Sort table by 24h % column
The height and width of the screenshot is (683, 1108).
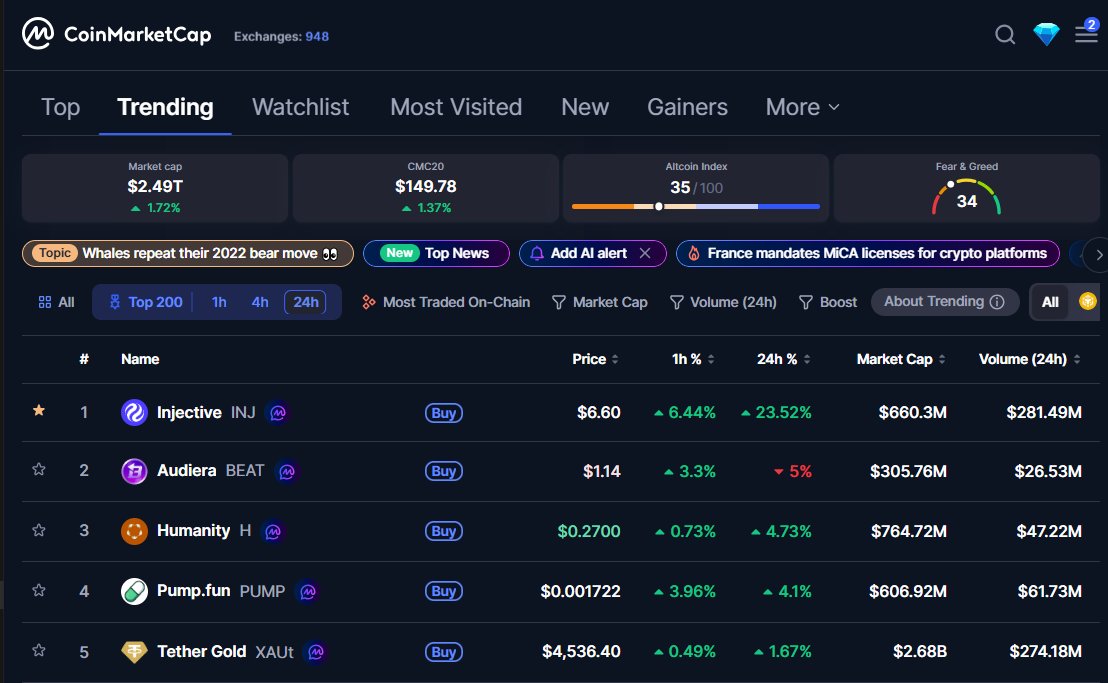click(784, 360)
